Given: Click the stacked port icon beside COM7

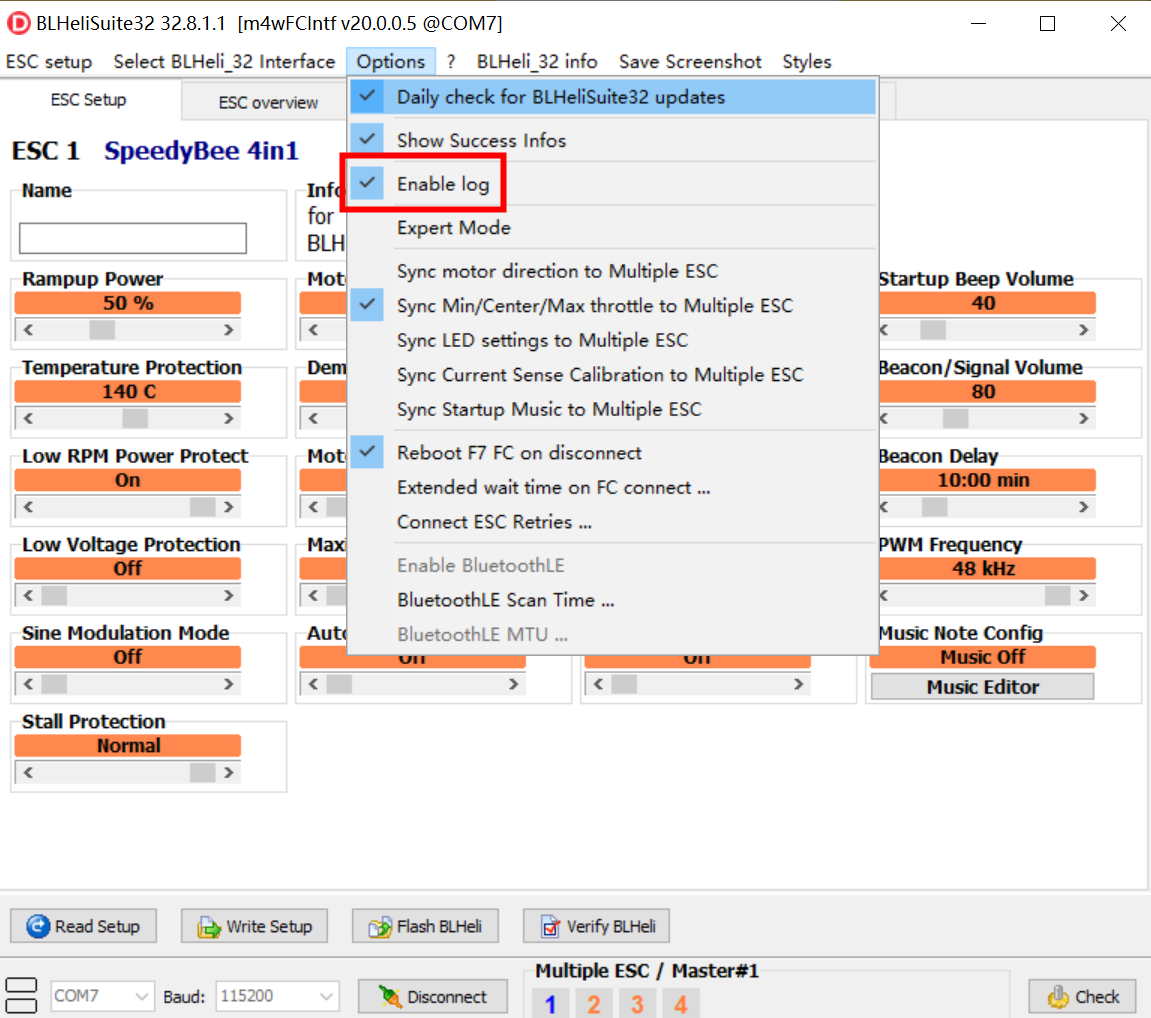Looking at the screenshot, I should [x=21, y=996].
